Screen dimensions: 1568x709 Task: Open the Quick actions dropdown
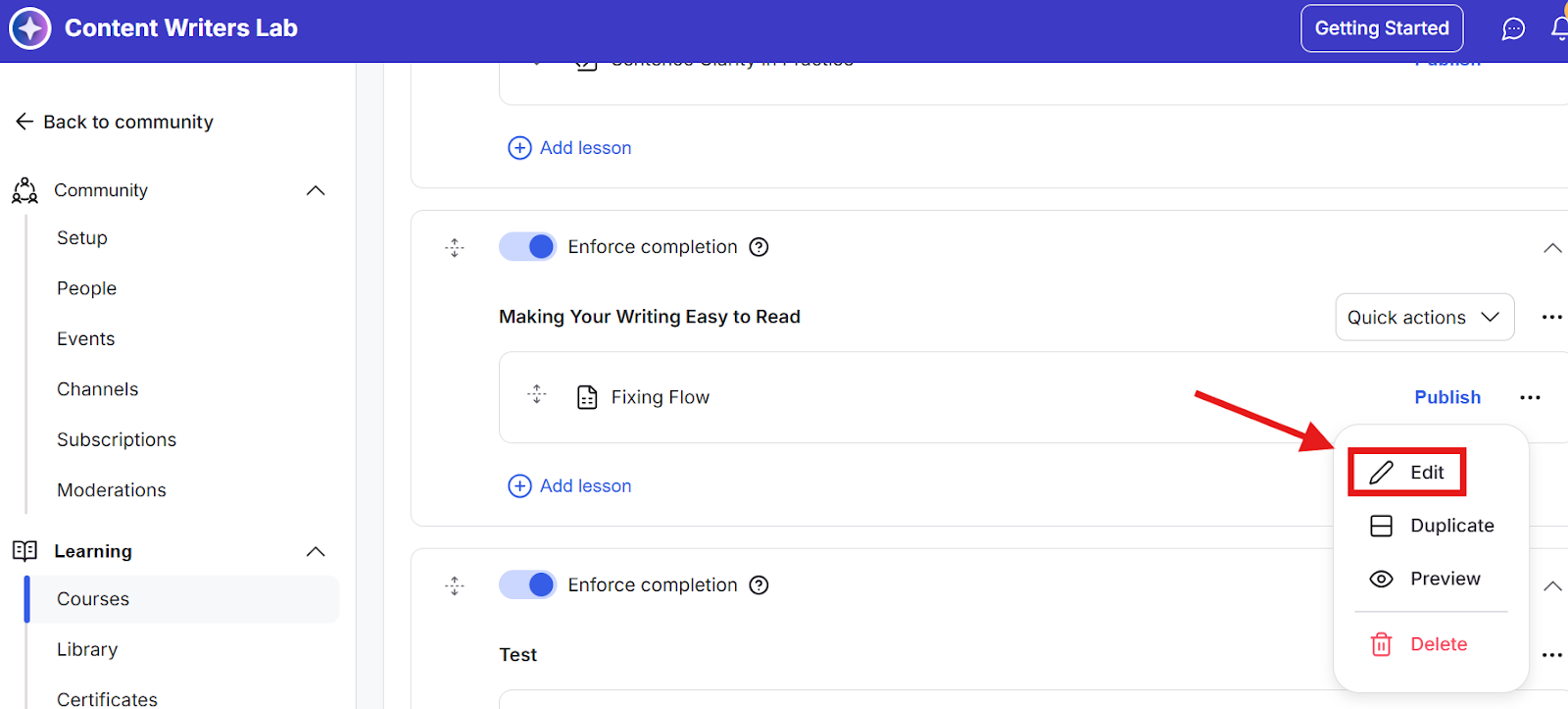[1424, 317]
